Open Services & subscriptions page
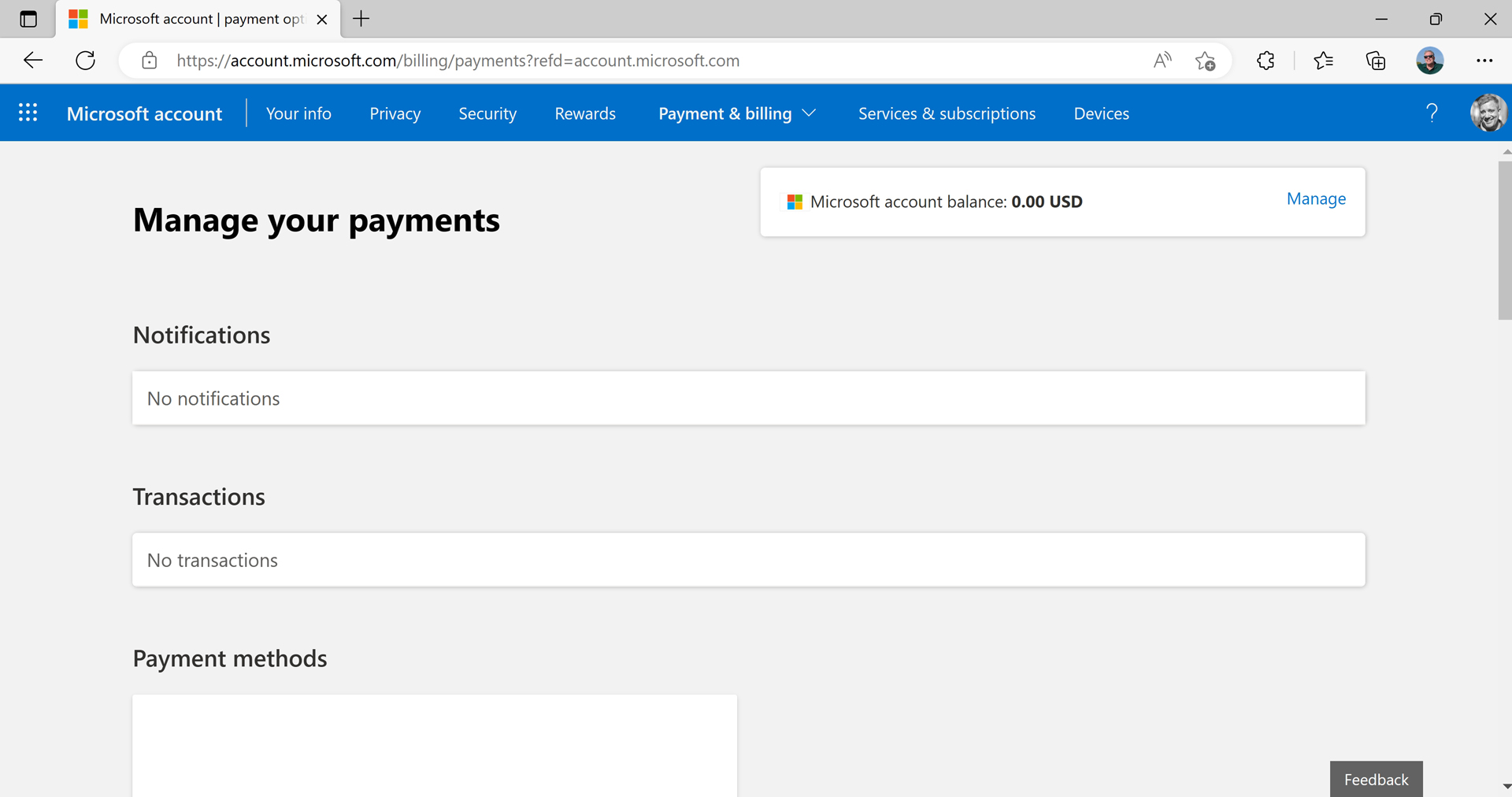 point(947,113)
